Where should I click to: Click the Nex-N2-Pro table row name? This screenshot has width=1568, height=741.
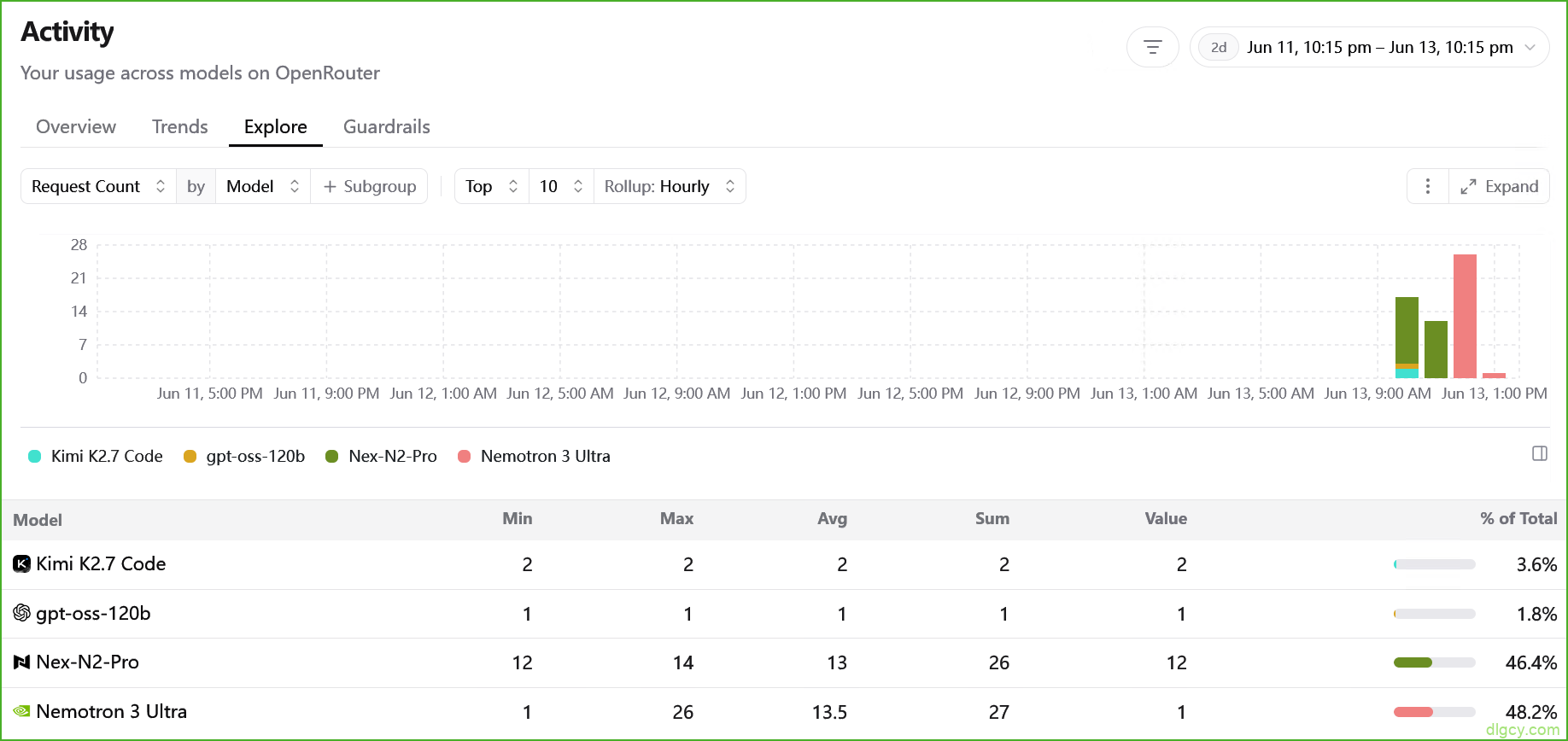(87, 662)
